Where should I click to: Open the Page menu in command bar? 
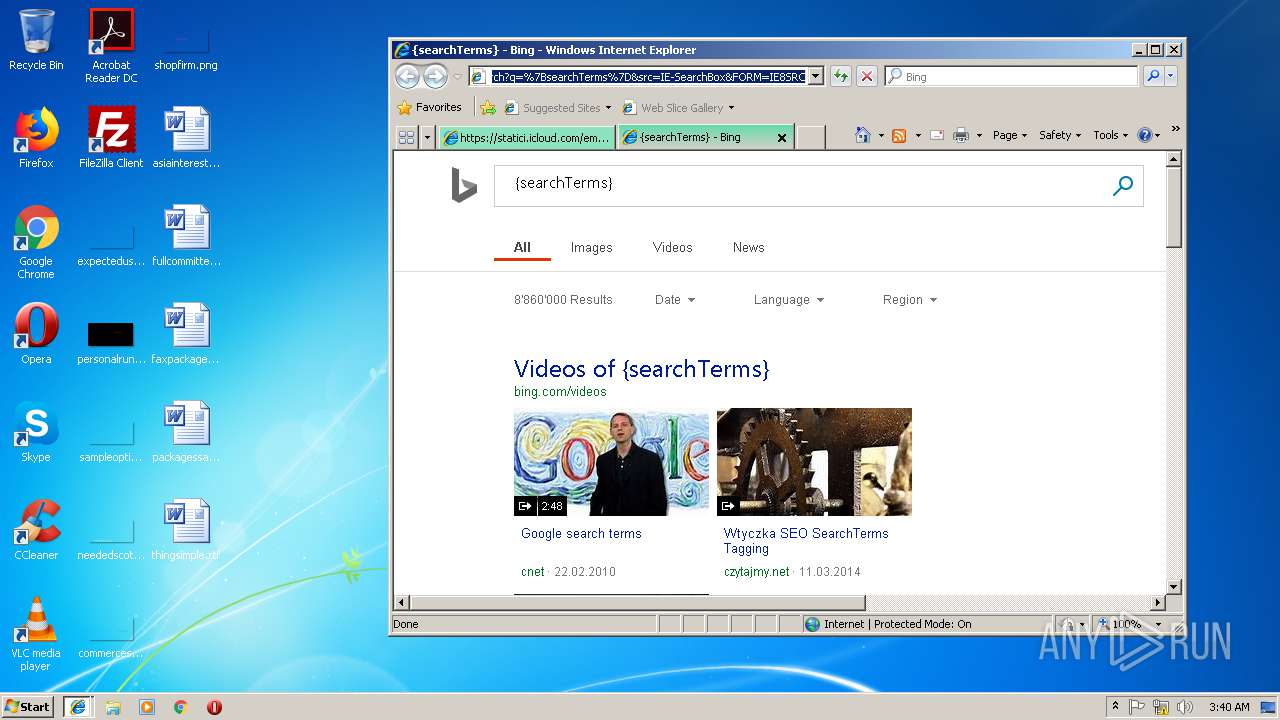coord(1009,135)
